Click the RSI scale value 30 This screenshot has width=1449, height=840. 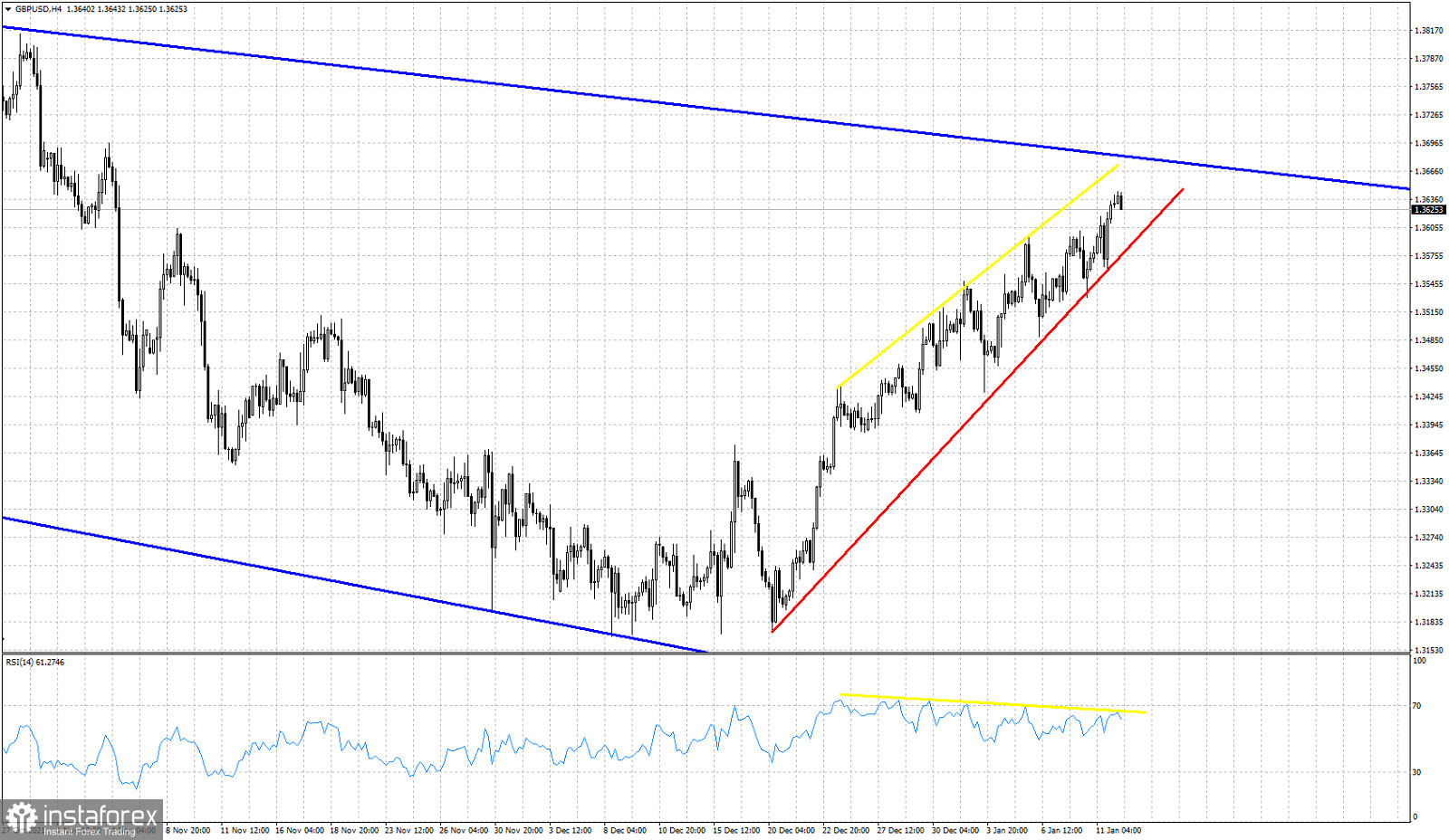[1417, 772]
